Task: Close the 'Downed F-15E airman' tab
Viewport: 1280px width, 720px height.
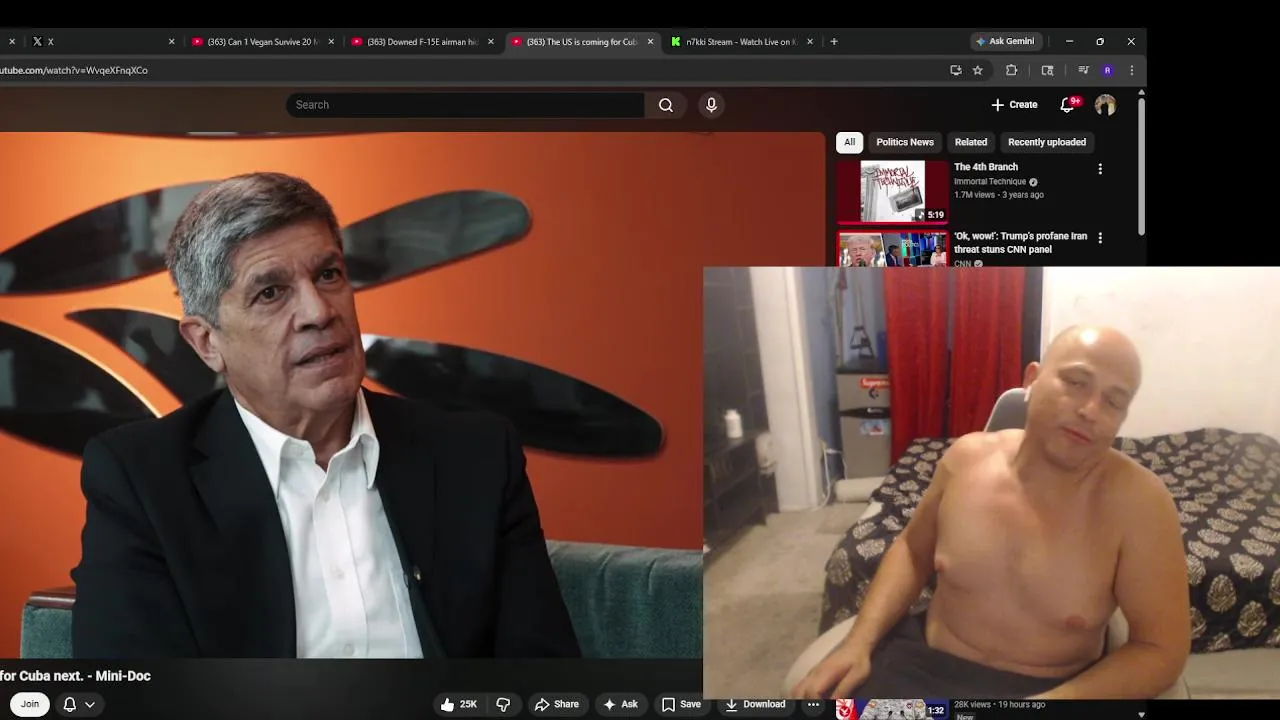Action: (491, 42)
